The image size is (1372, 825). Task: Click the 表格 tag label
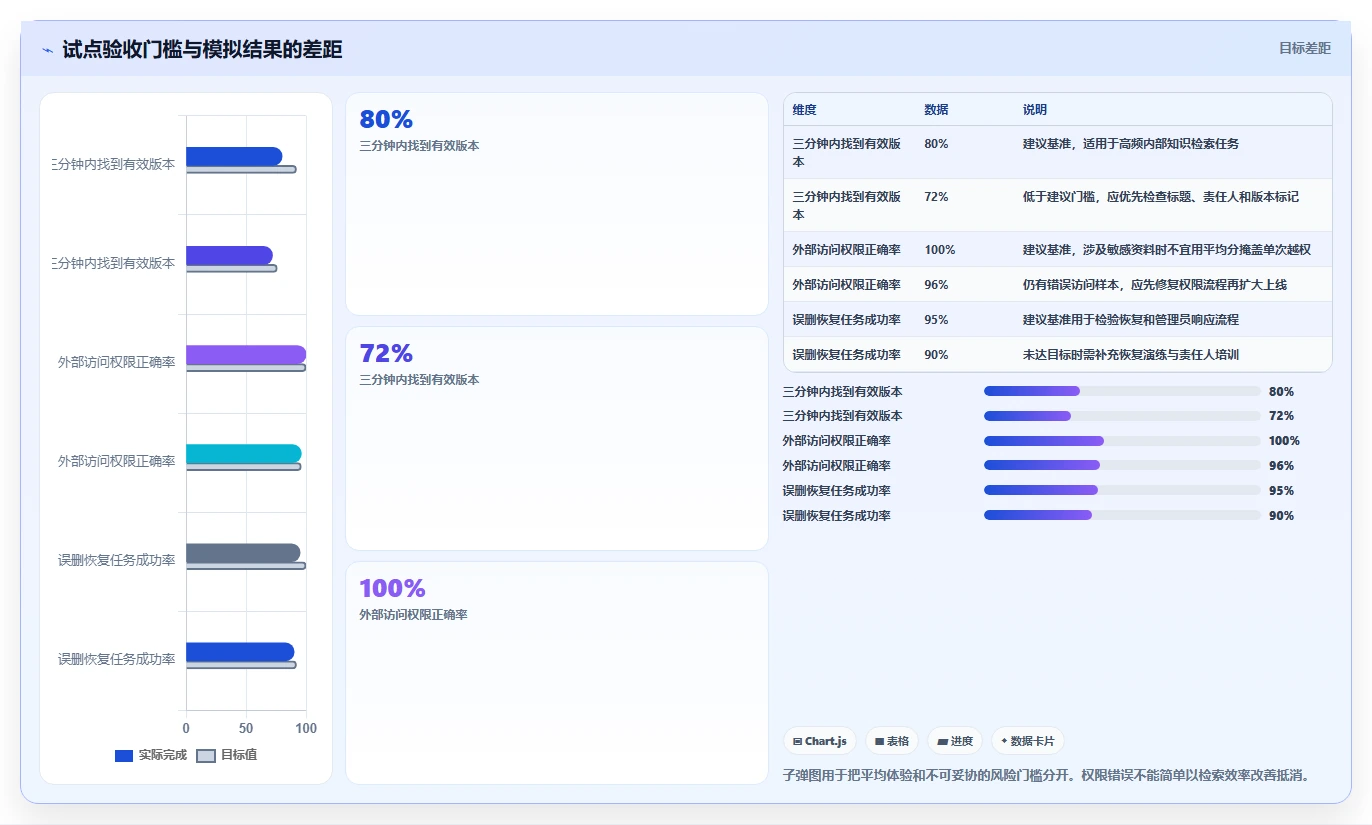pos(898,741)
